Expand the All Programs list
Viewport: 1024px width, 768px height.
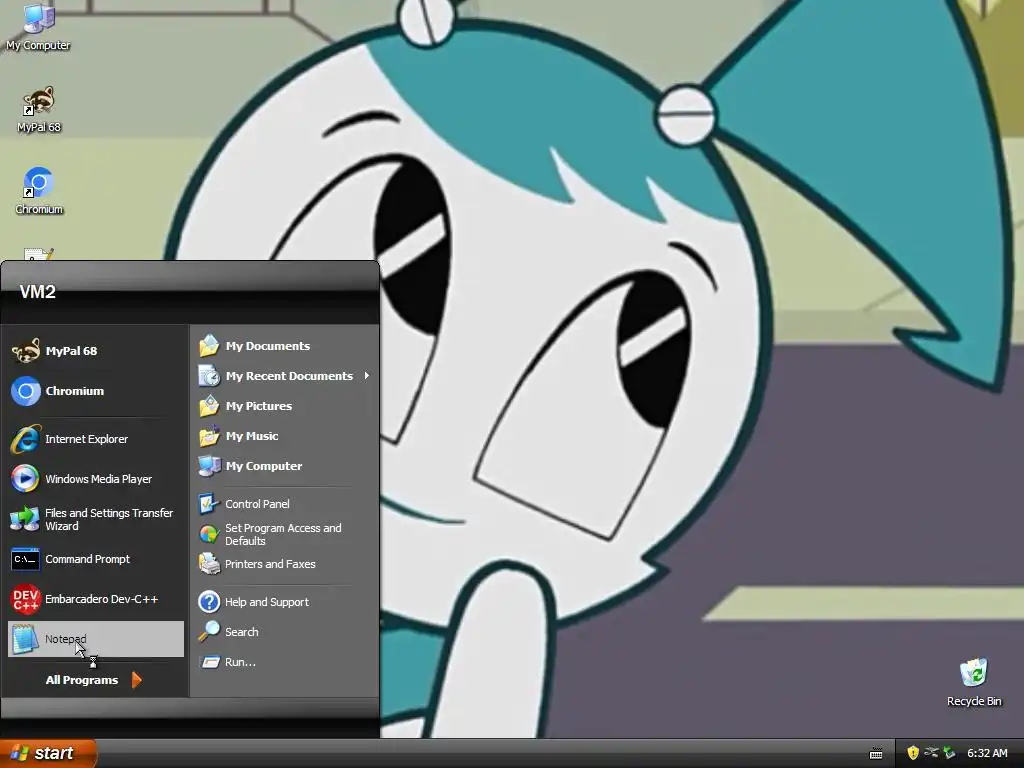pyautogui.click(x=93, y=680)
